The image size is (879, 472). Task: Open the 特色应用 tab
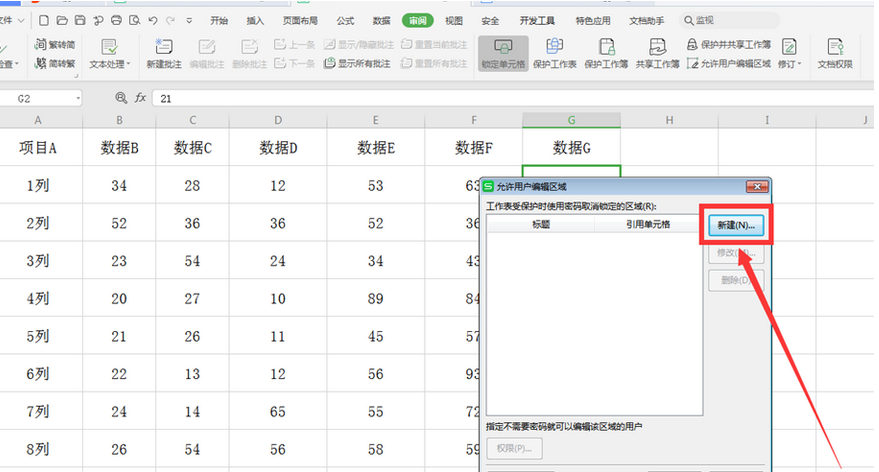click(x=593, y=21)
